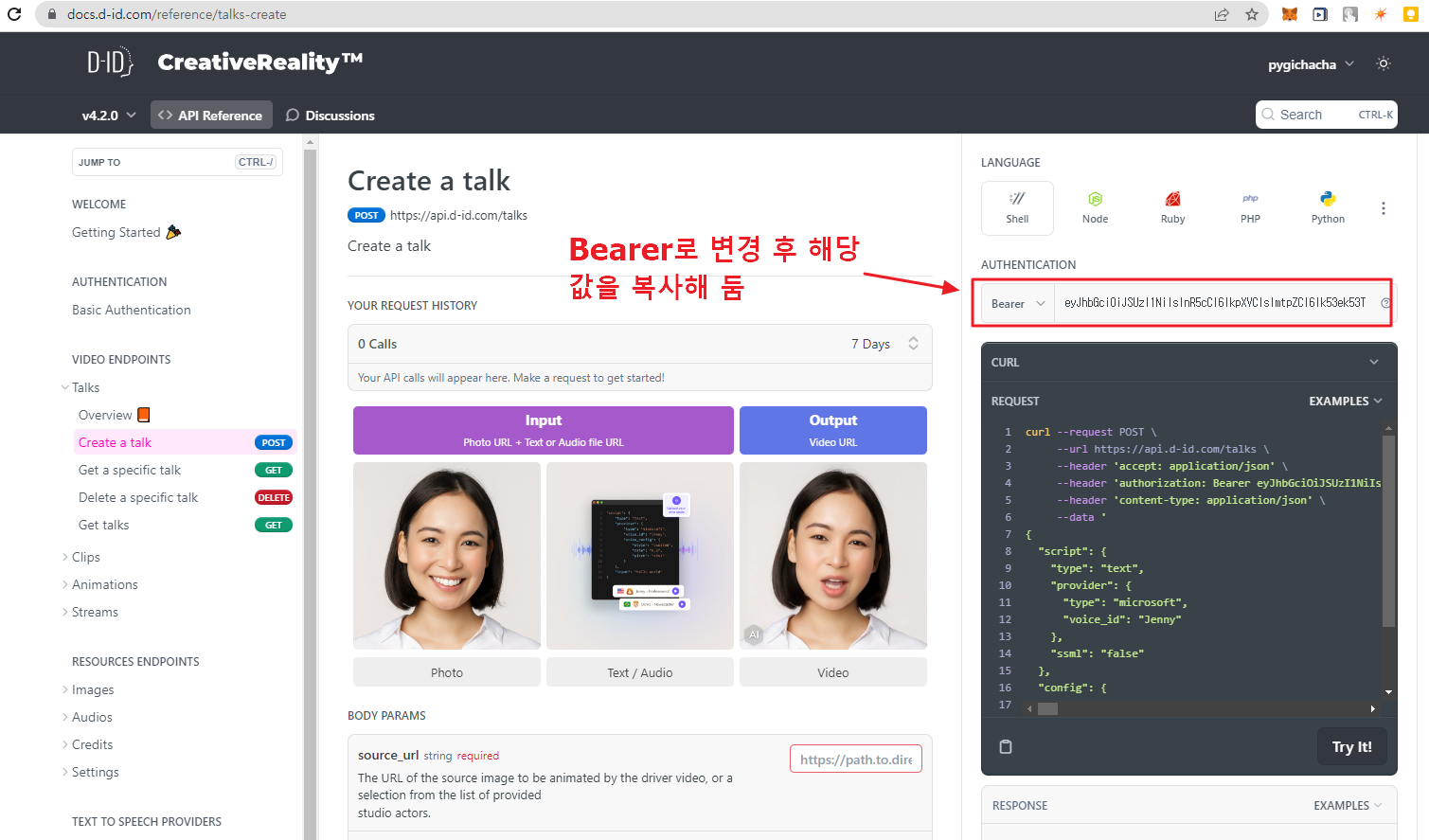Click the Try It! button
This screenshot has height=840, width=1429.
(1351, 746)
